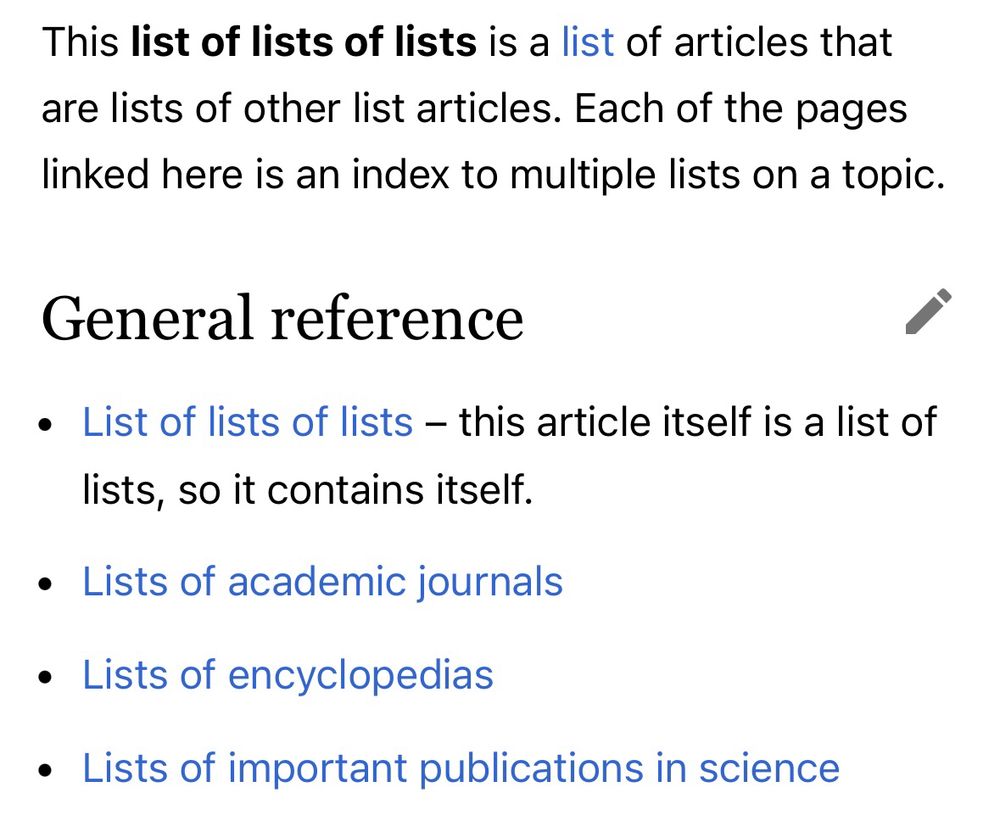This screenshot has height=826, width=1000.
Task: Open the section edit icon beside General reference
Action: (927, 313)
